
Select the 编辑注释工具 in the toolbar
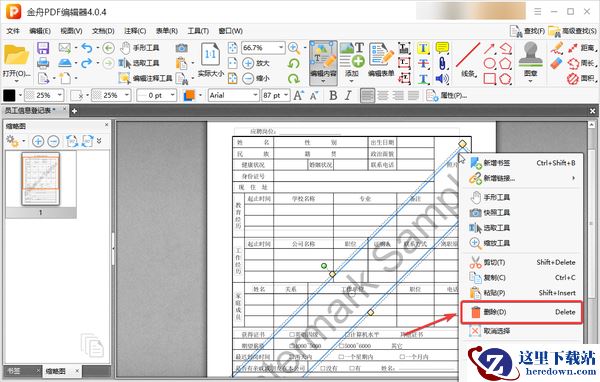pyautogui.click(x=145, y=78)
